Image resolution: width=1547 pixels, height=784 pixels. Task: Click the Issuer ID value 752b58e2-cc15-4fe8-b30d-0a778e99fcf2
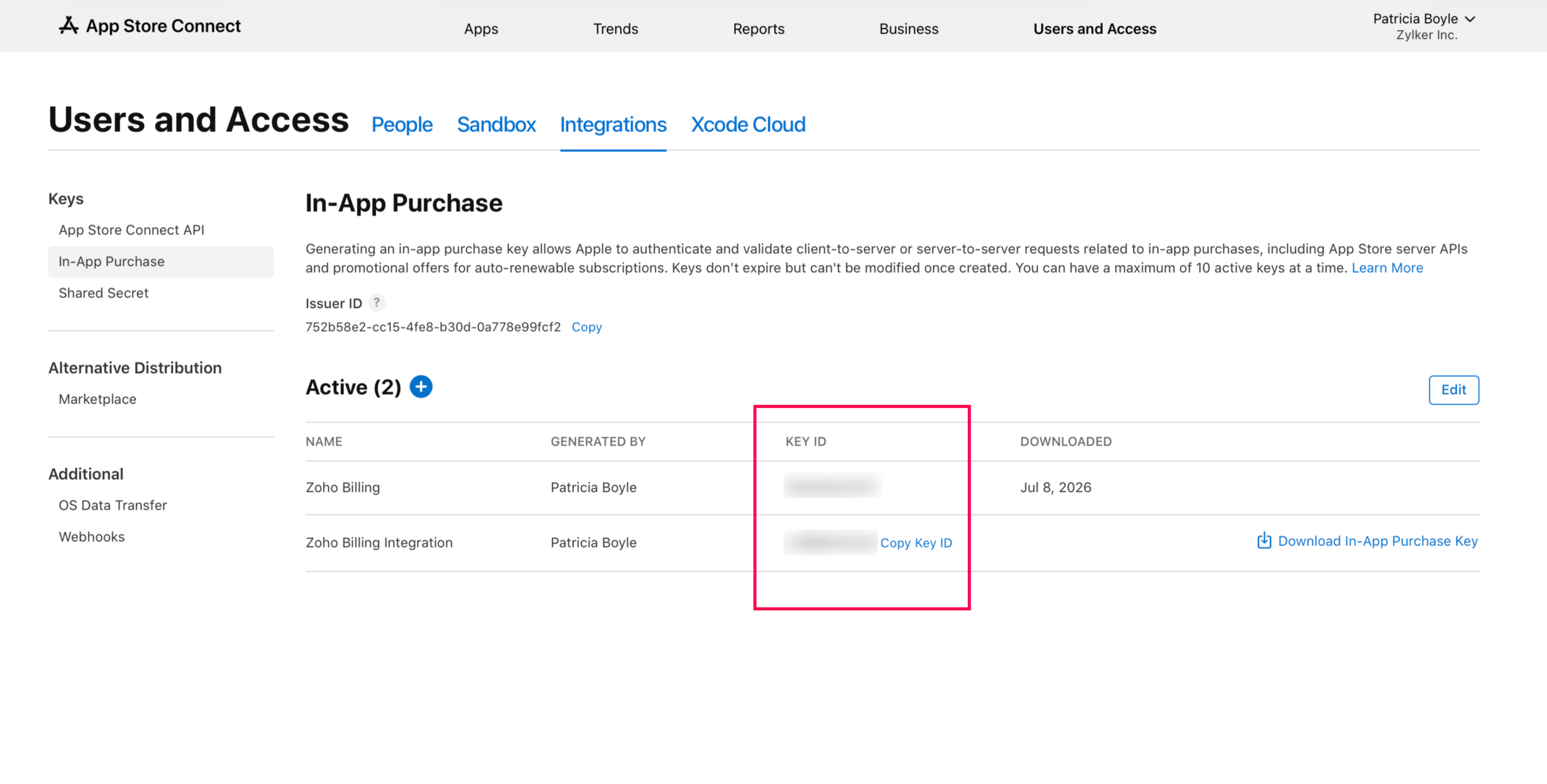click(433, 326)
